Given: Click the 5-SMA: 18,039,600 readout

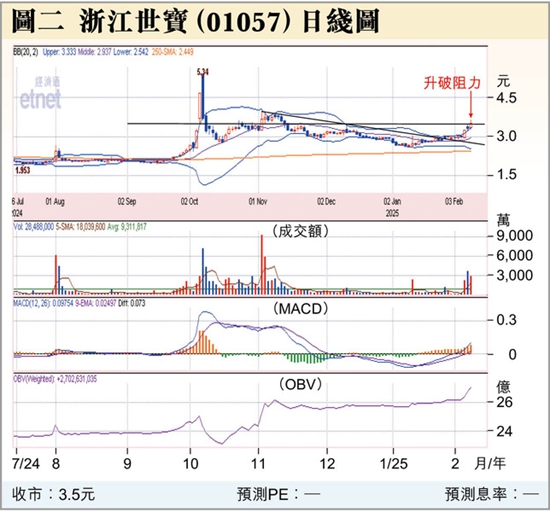Looking at the screenshot, I should click(x=81, y=227).
